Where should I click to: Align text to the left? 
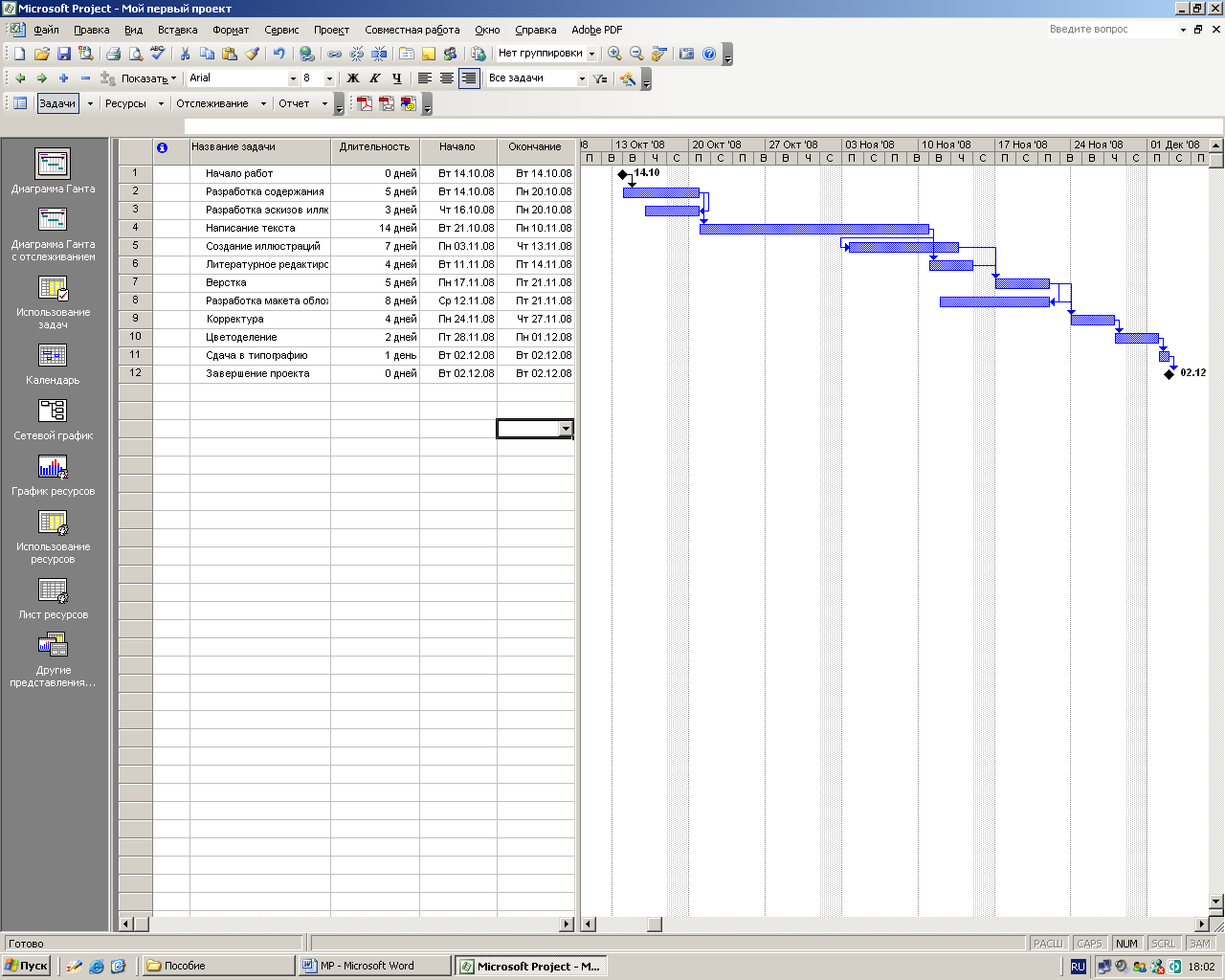425,78
